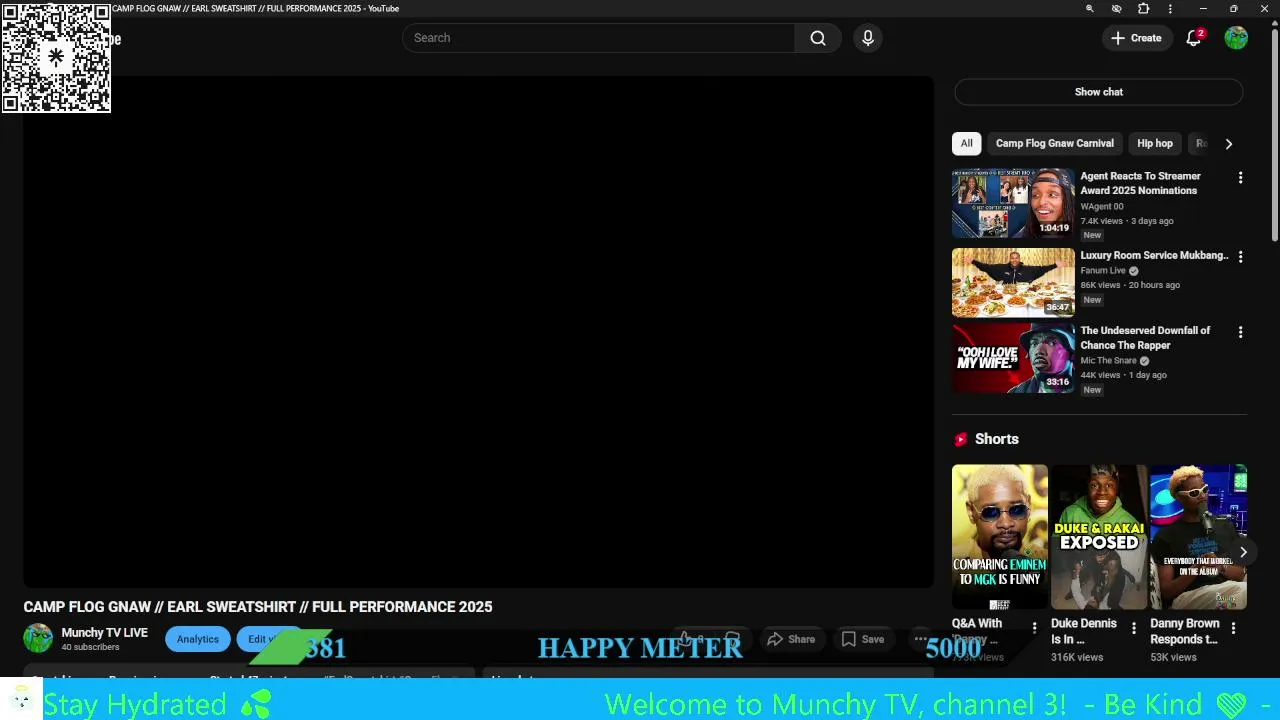This screenshot has width=1280, height=720.
Task: Open options for the Q&A With Danny short
Action: pos(1034,628)
